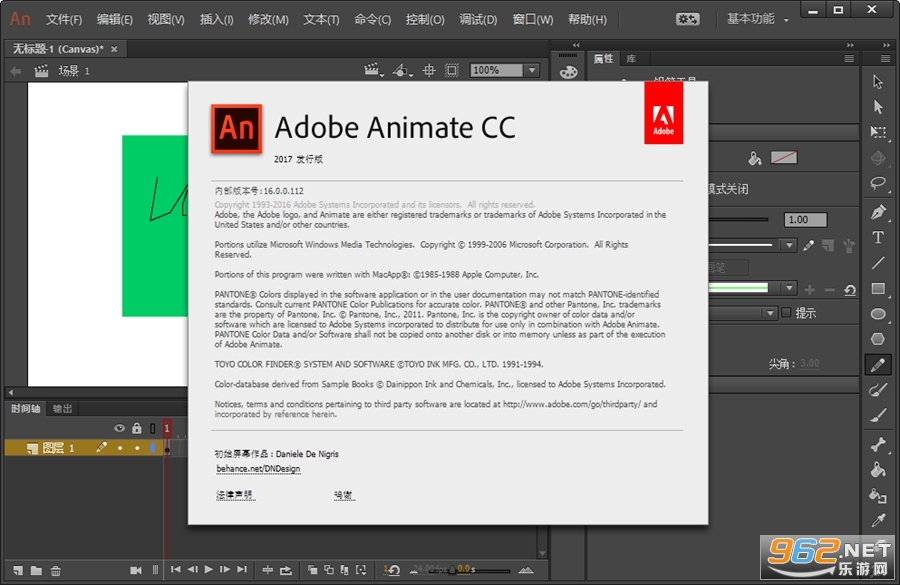Select the Line tool
900x585 pixels.
(x=878, y=263)
